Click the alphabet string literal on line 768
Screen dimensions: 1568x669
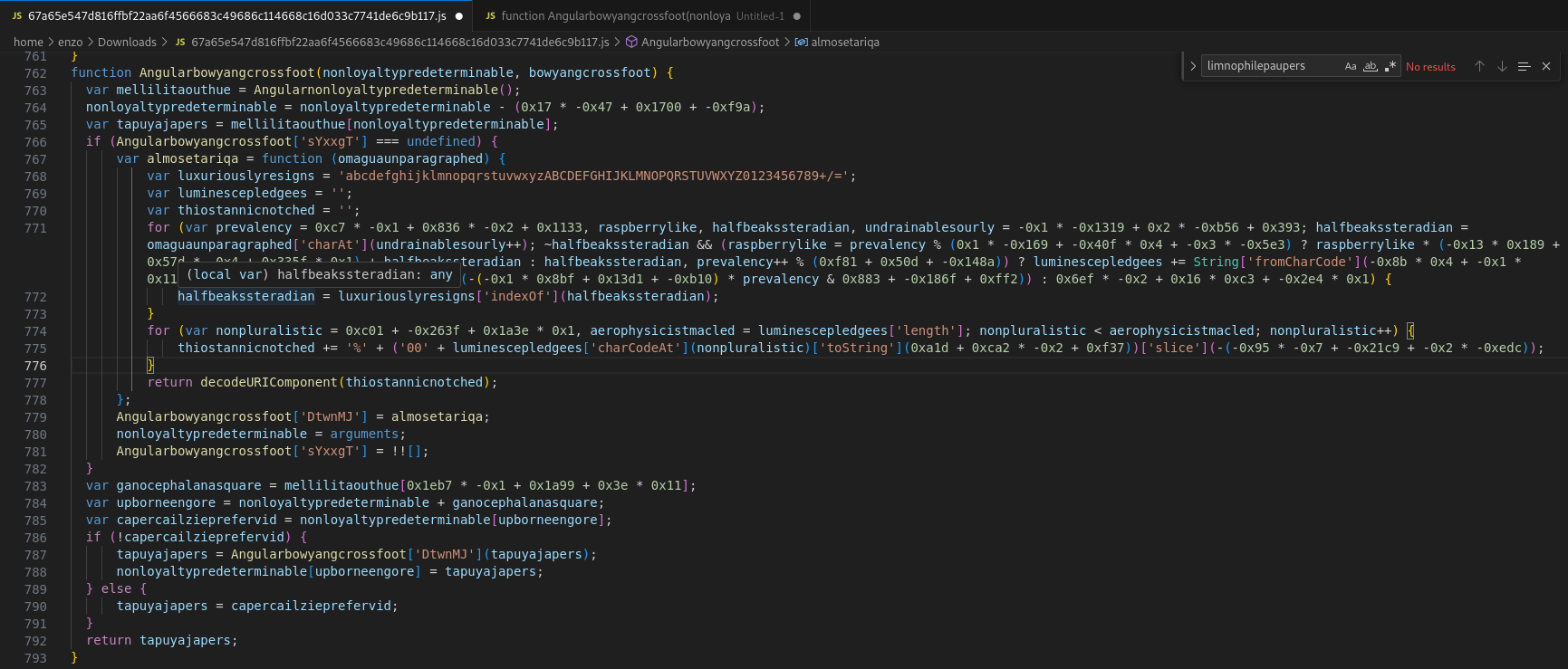tap(594, 176)
